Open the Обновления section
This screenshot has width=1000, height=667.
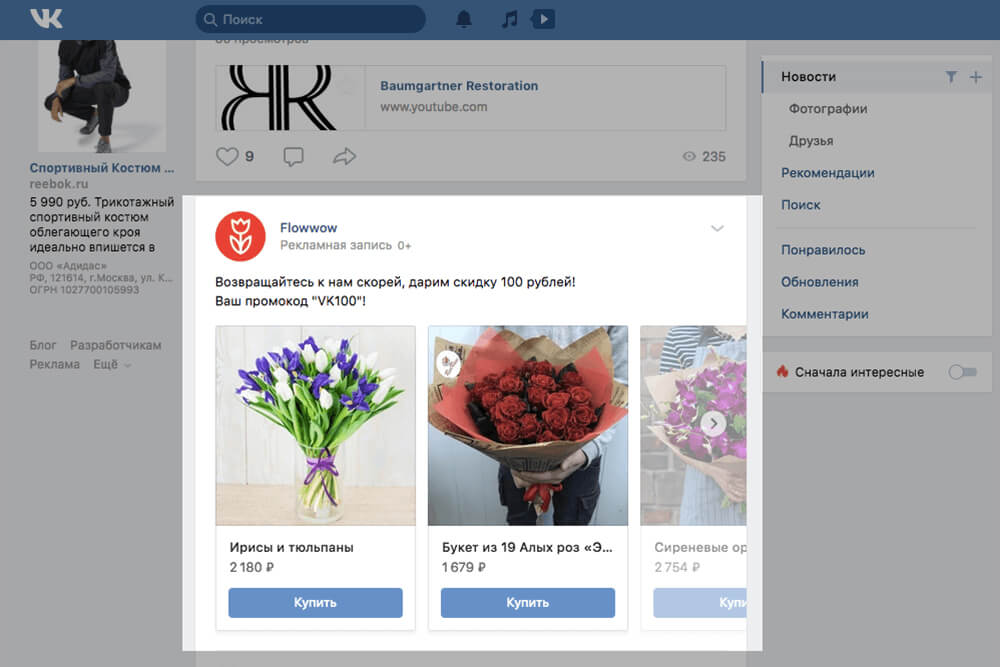click(820, 282)
